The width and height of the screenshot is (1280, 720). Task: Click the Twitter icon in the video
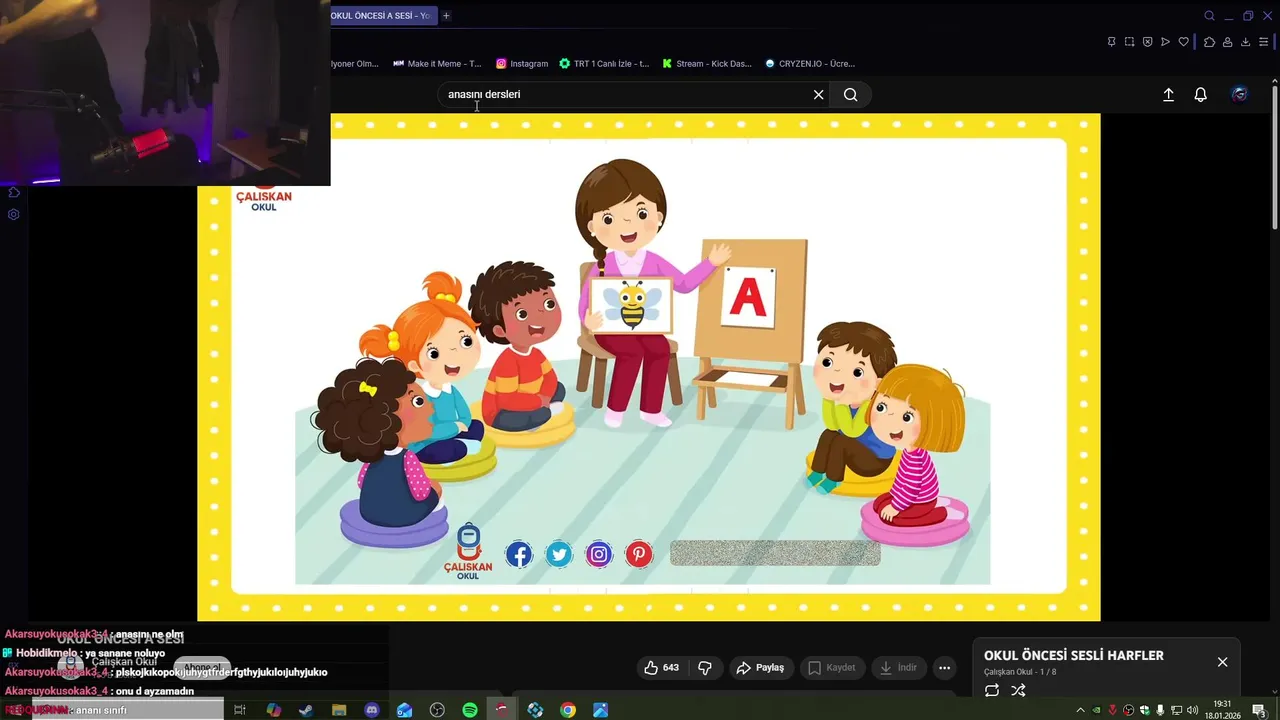[x=558, y=554]
